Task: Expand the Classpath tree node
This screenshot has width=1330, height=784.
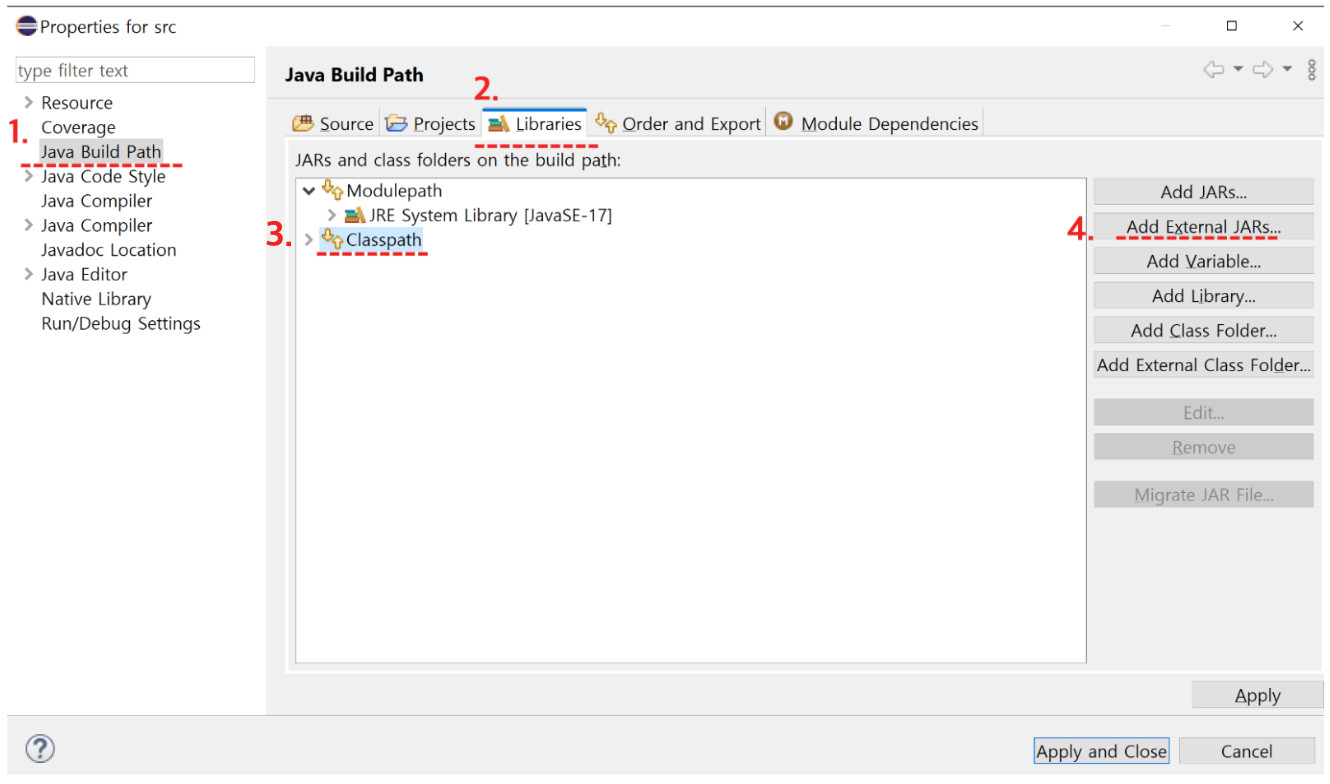Action: [x=308, y=239]
